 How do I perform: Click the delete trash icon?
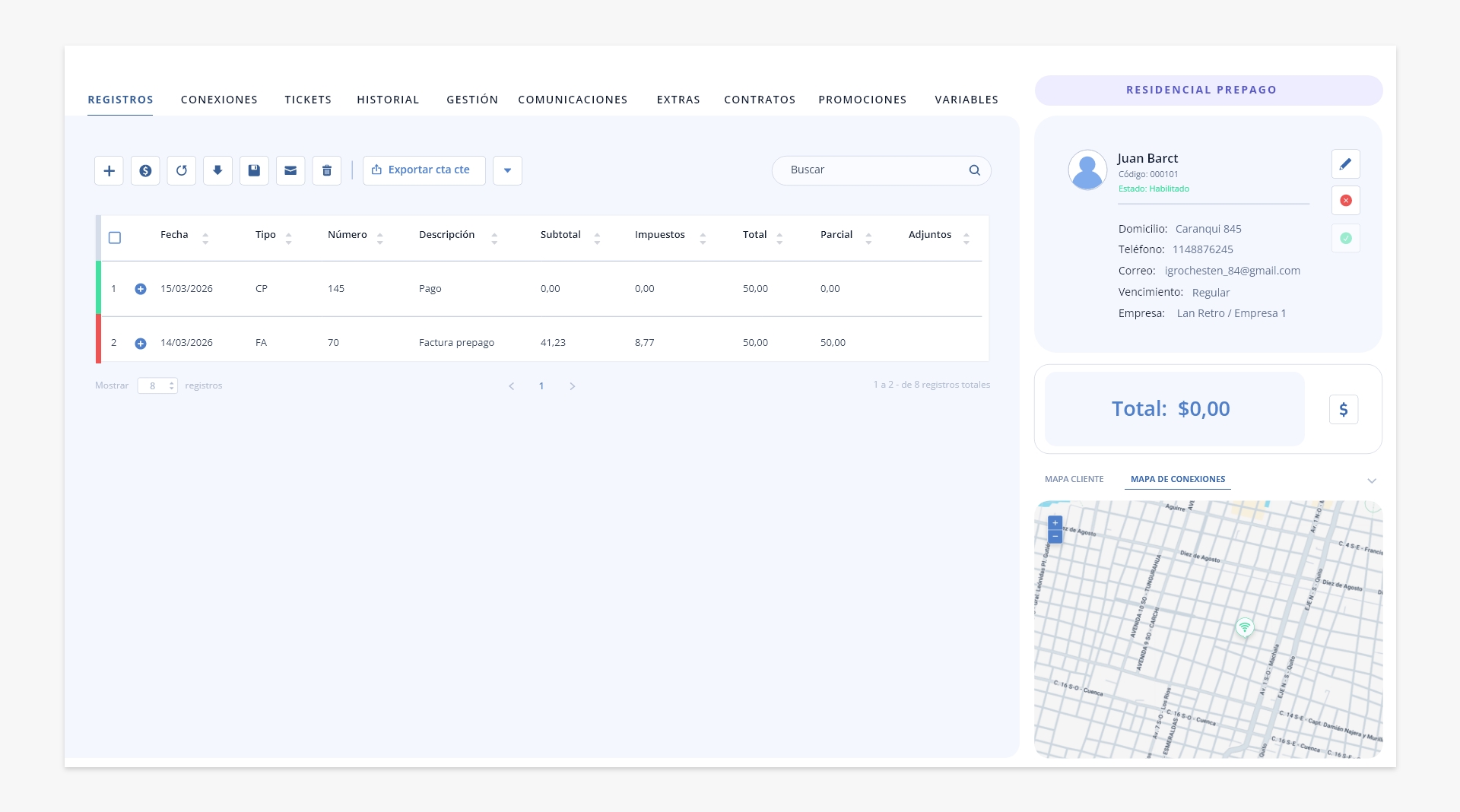click(x=327, y=170)
